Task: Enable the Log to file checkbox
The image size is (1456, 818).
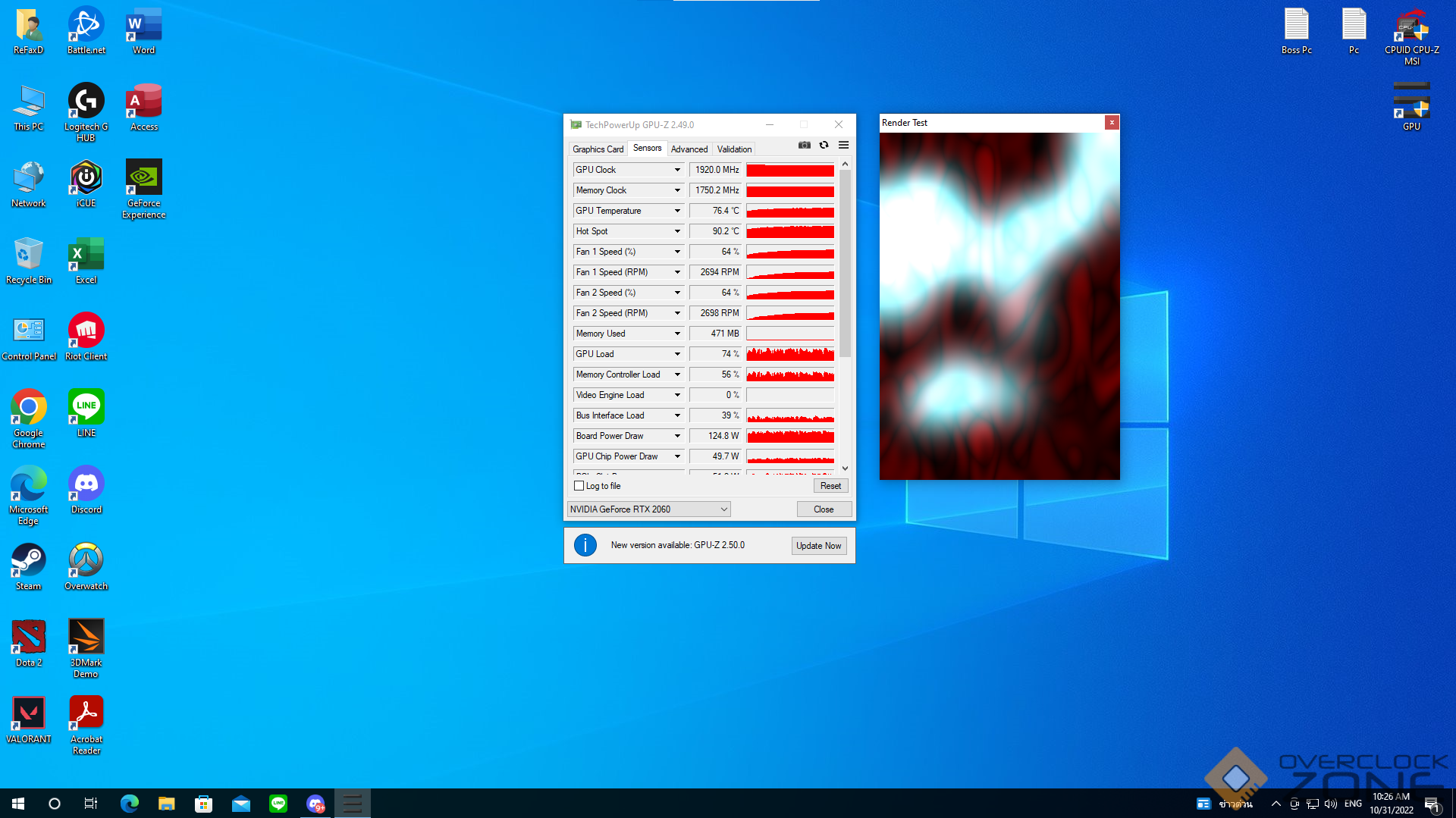Action: click(579, 486)
